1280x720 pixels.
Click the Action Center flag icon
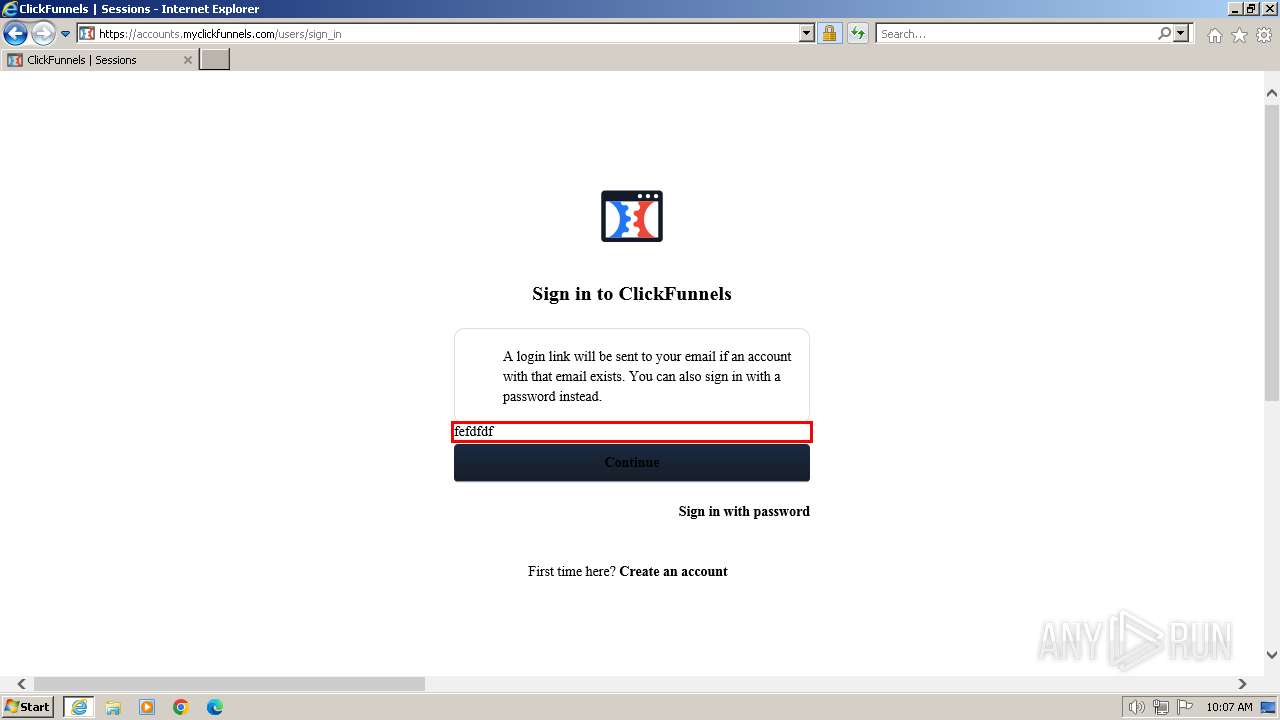[x=1184, y=707]
